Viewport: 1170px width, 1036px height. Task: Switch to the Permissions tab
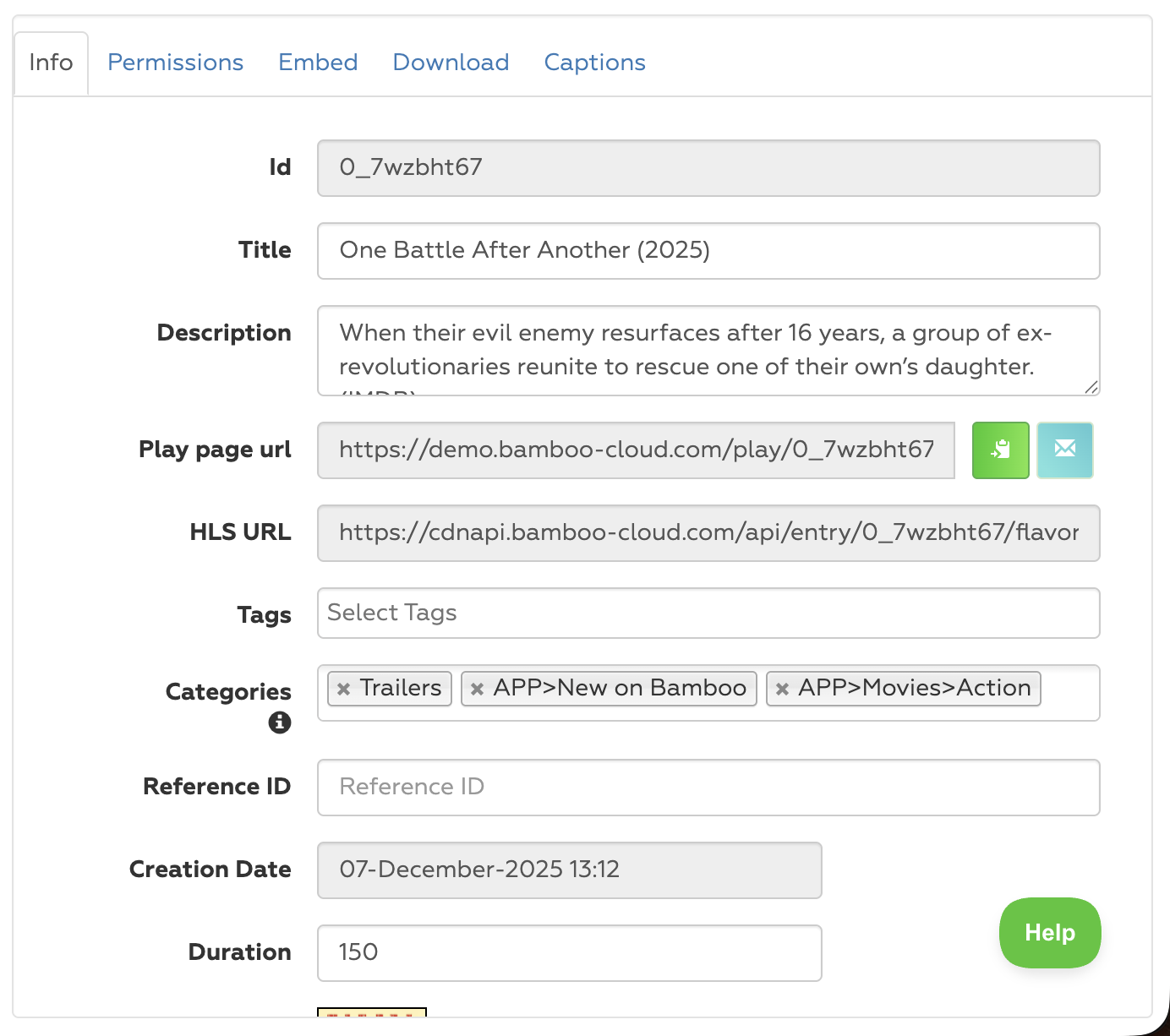point(175,63)
